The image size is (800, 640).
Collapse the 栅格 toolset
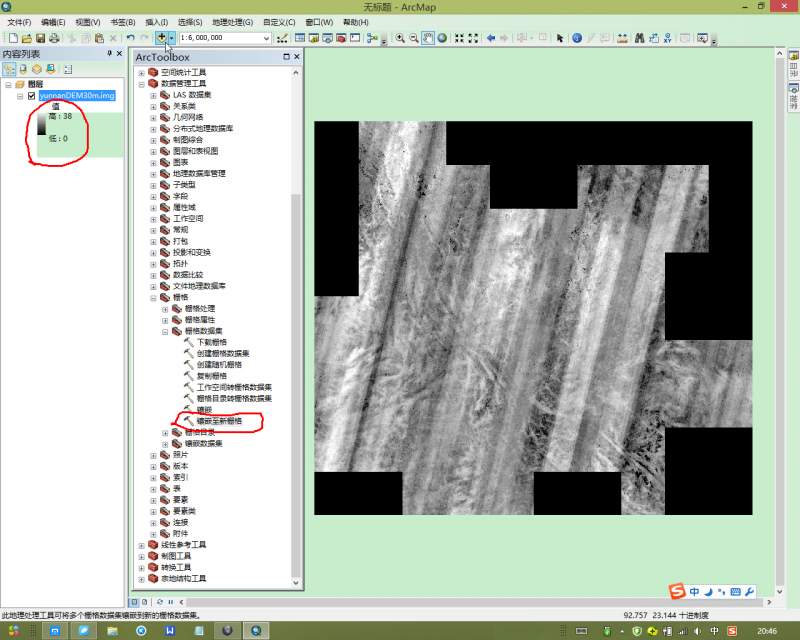(153, 298)
